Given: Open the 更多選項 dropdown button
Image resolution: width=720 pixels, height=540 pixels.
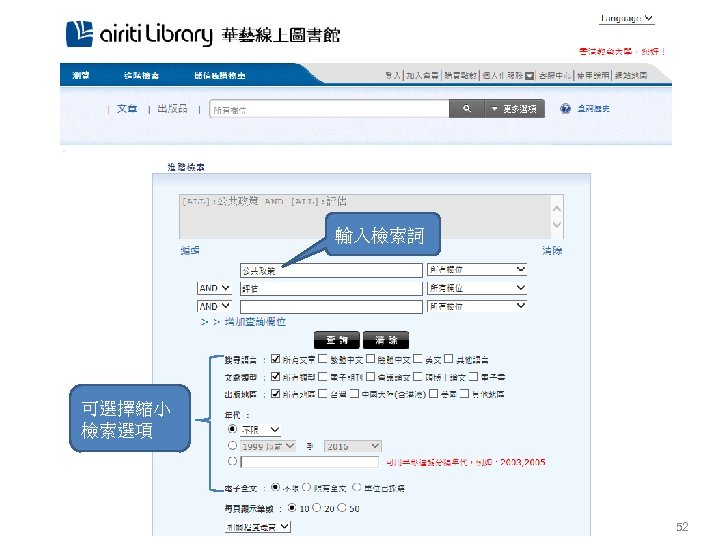Looking at the screenshot, I should click(514, 109).
